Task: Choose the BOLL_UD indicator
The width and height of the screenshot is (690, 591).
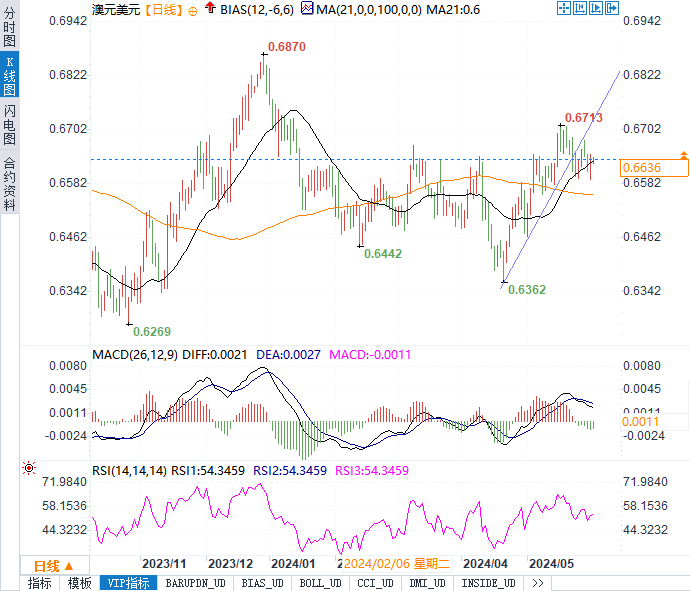Action: click(320, 583)
